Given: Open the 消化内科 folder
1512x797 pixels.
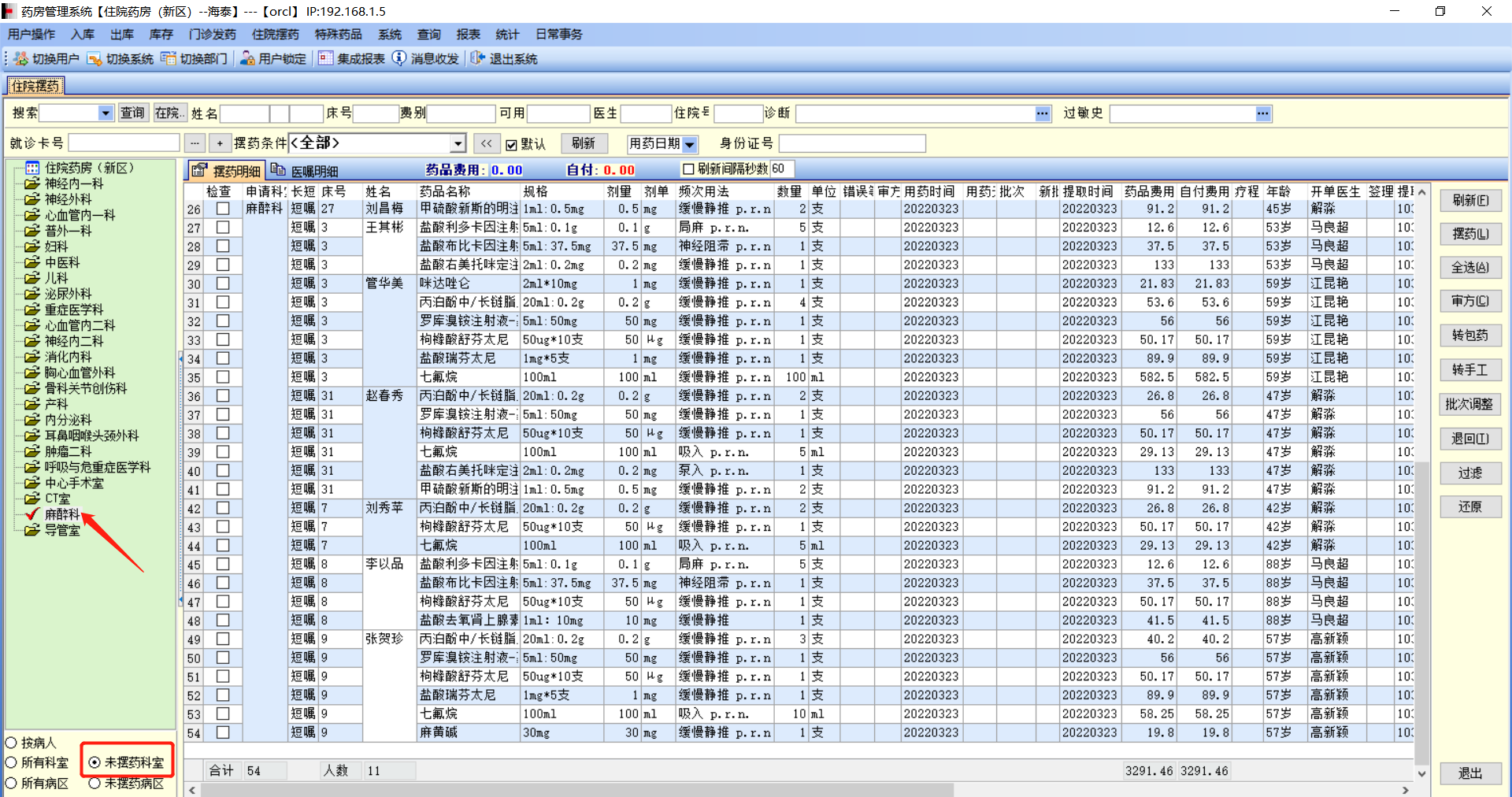Looking at the screenshot, I should 32,357.
